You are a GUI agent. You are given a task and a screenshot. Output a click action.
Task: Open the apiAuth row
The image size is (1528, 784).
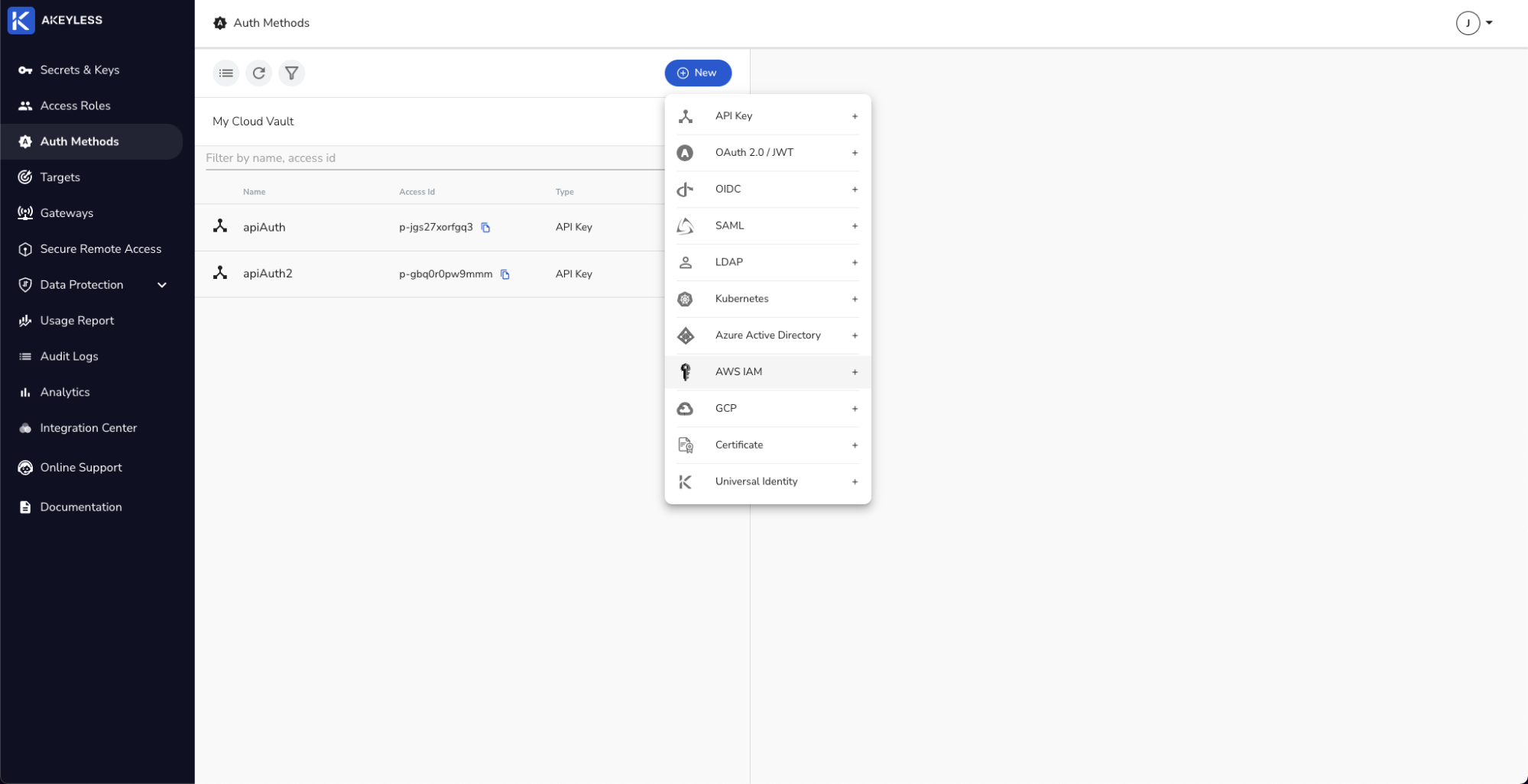[430, 227]
